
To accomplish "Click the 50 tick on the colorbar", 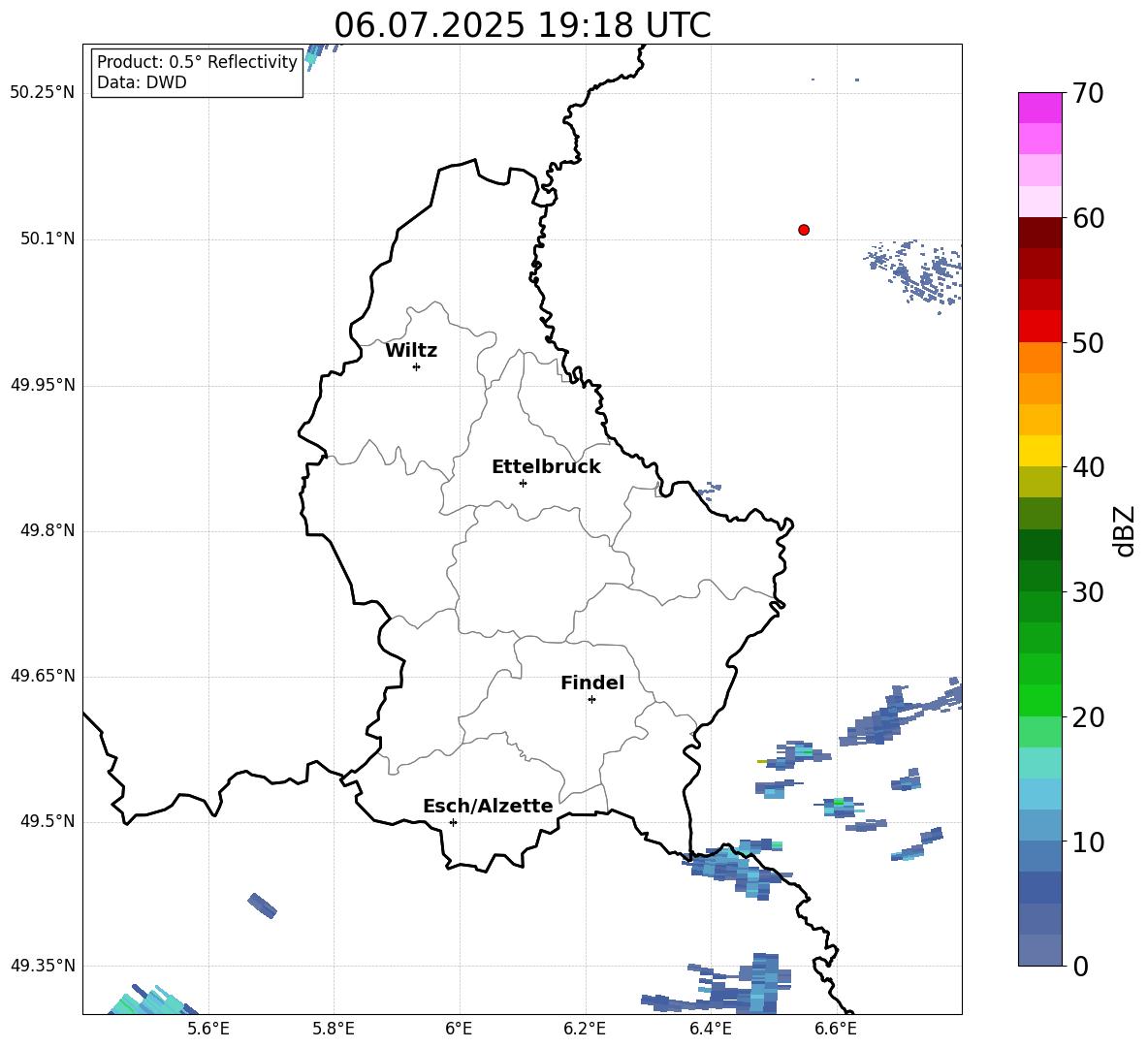I will (x=1088, y=342).
